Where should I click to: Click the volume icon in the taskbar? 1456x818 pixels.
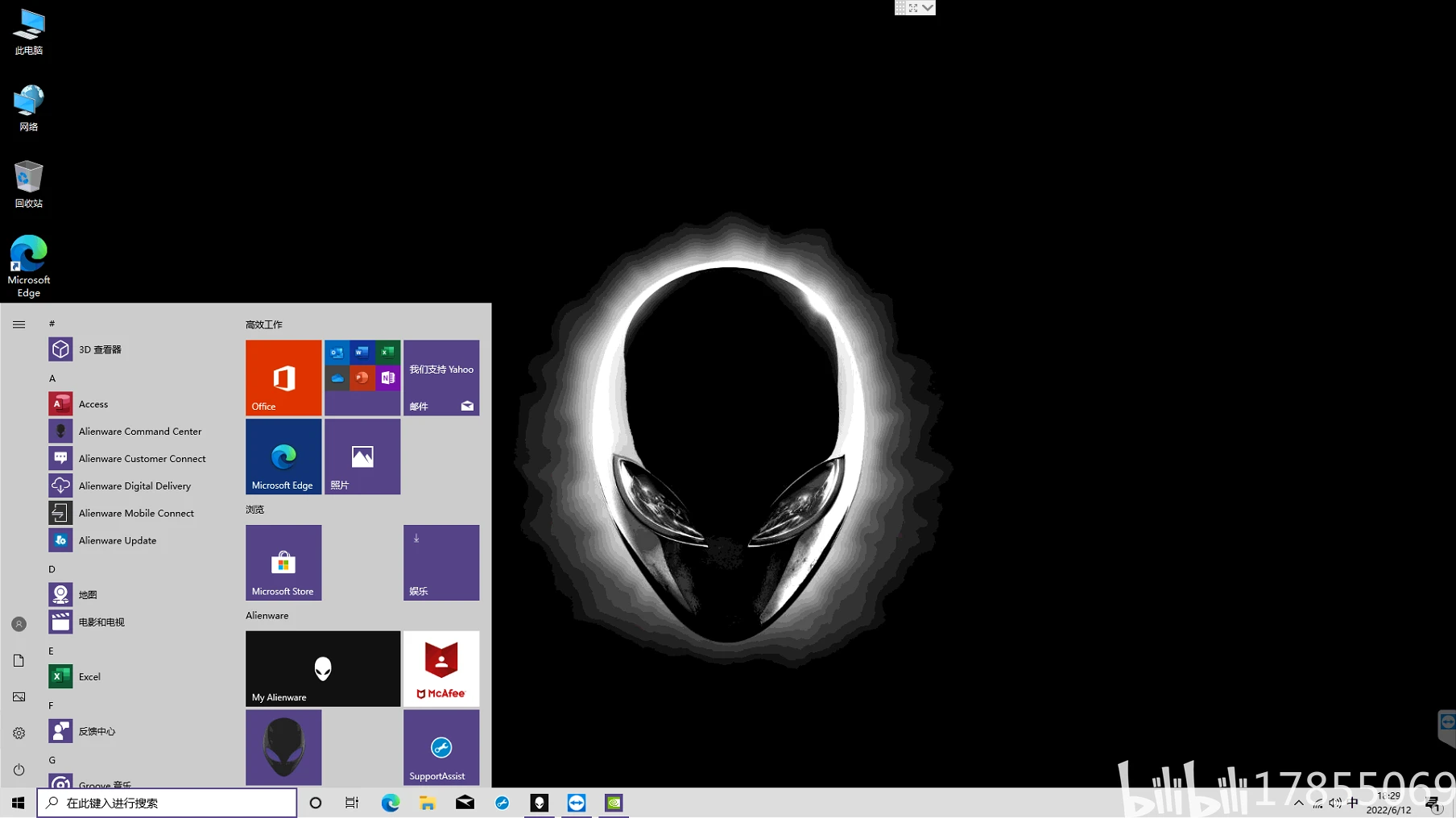[1335, 803]
